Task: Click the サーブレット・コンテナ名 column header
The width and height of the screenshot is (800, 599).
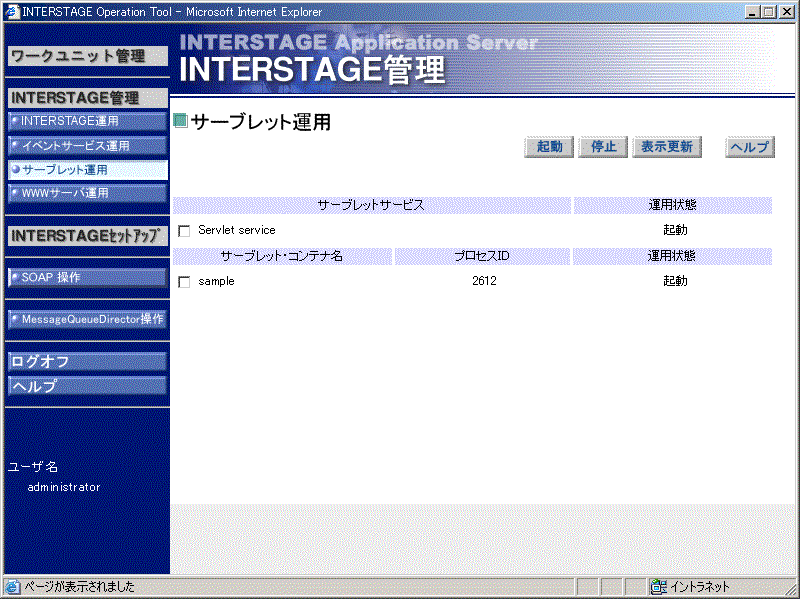Action: click(282, 256)
